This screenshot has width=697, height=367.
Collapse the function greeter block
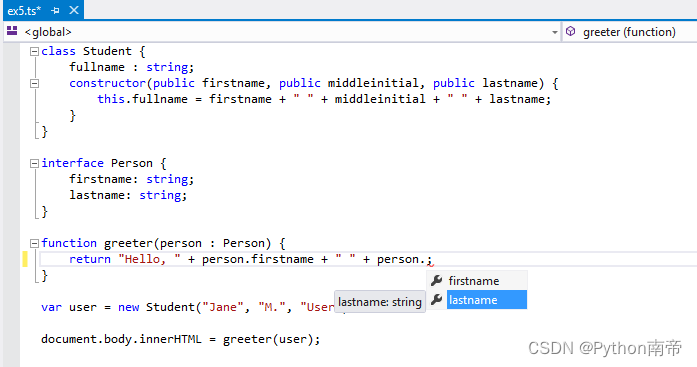pos(34,243)
